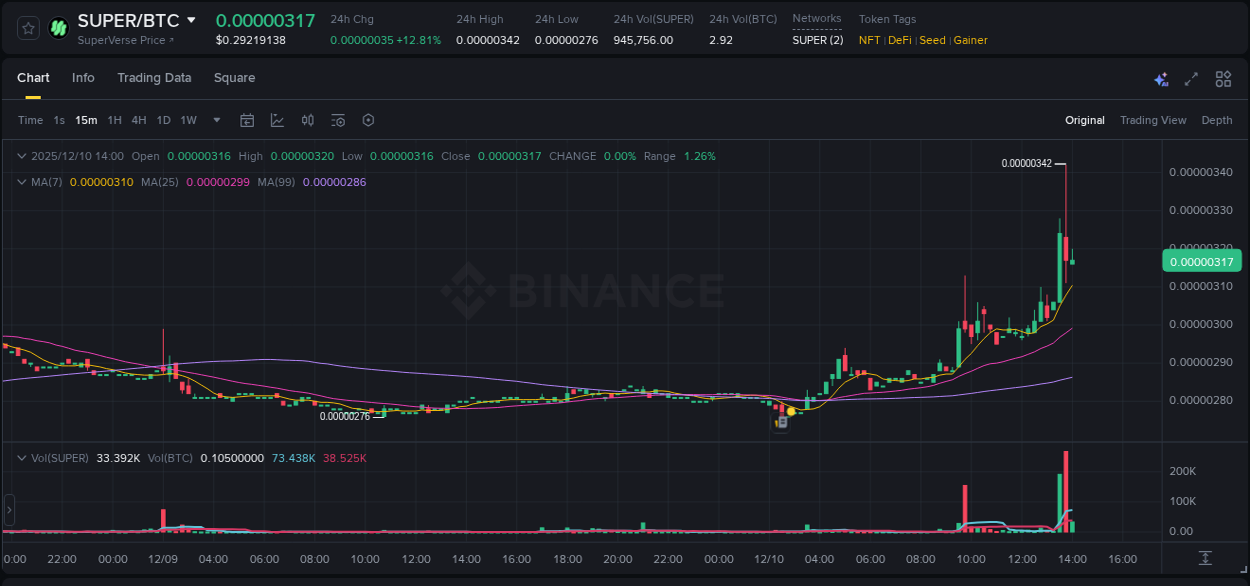Switch to the Depth view
Screen dimensions: 1250x586
(1216, 120)
